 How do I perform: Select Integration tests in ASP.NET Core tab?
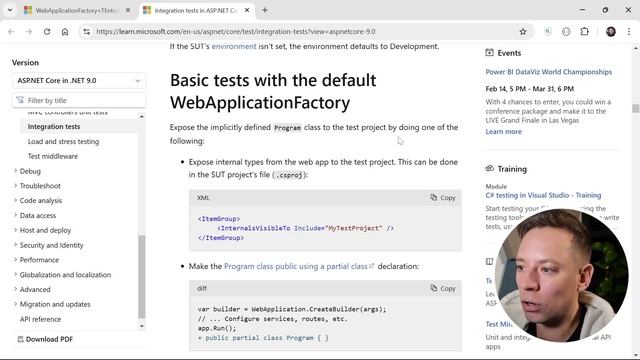click(x=197, y=10)
